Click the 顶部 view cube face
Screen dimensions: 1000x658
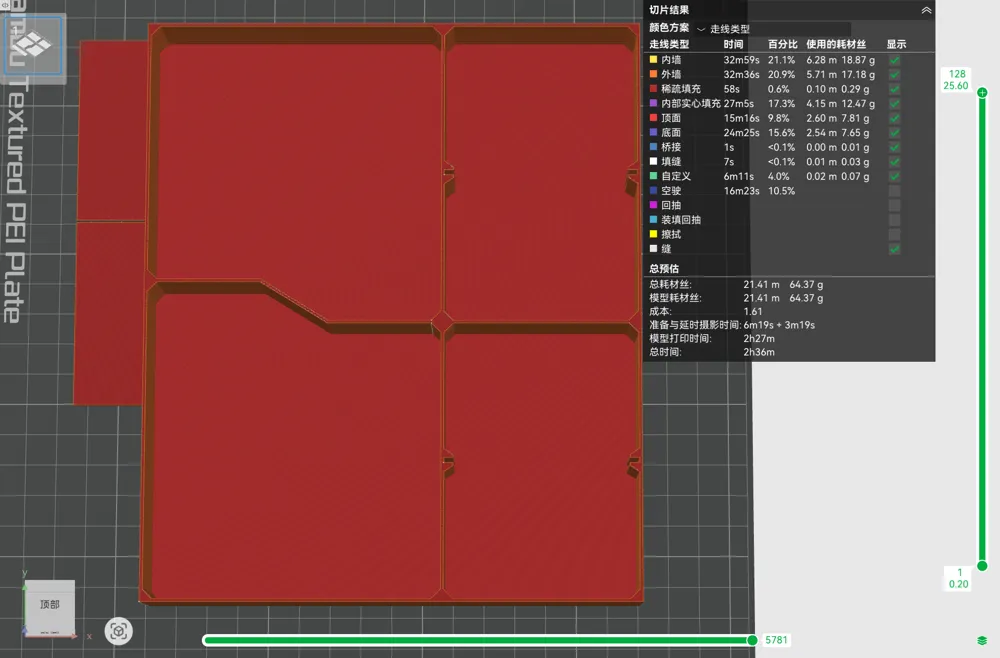[x=50, y=604]
